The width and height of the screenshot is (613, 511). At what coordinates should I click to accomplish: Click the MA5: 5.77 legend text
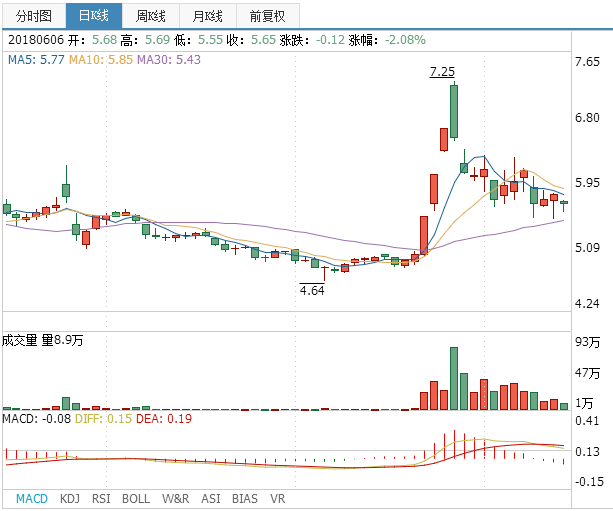(x=36, y=60)
